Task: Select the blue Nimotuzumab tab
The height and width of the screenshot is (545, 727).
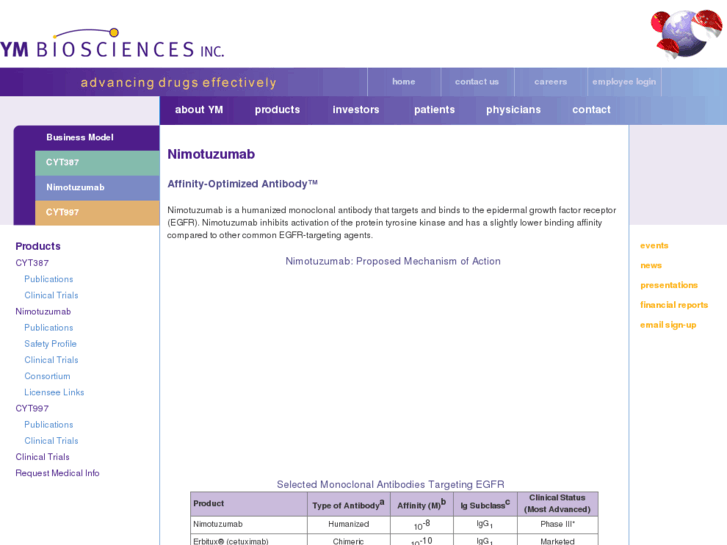Action: point(97,188)
